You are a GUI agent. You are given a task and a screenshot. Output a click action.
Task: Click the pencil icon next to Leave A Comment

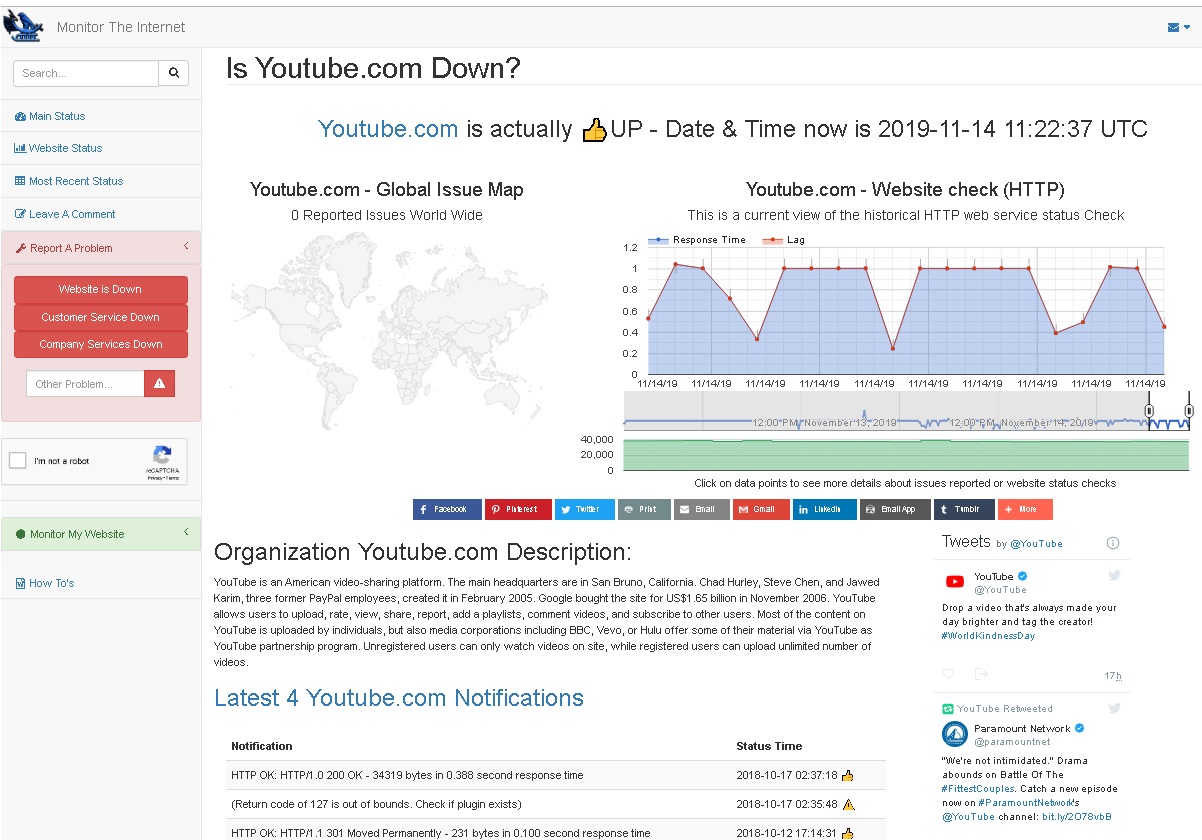click(20, 214)
